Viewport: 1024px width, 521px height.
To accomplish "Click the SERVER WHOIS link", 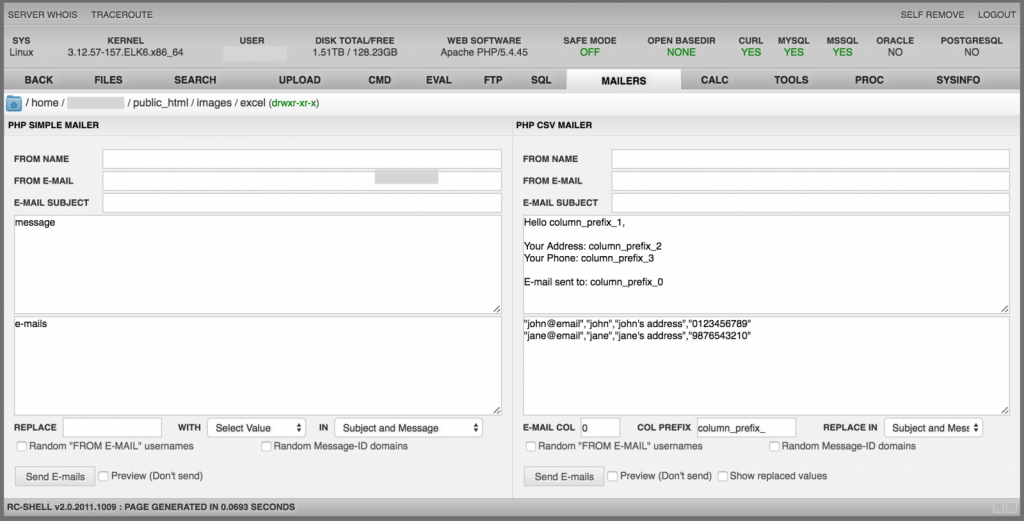I will [x=41, y=15].
